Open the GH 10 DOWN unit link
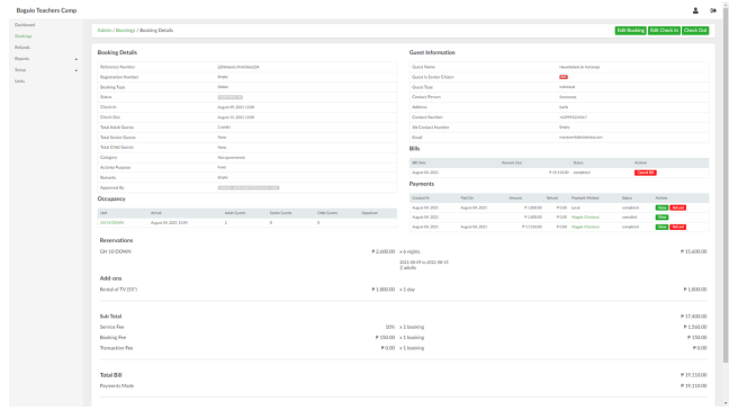The width and height of the screenshot is (734, 419). [x=111, y=223]
